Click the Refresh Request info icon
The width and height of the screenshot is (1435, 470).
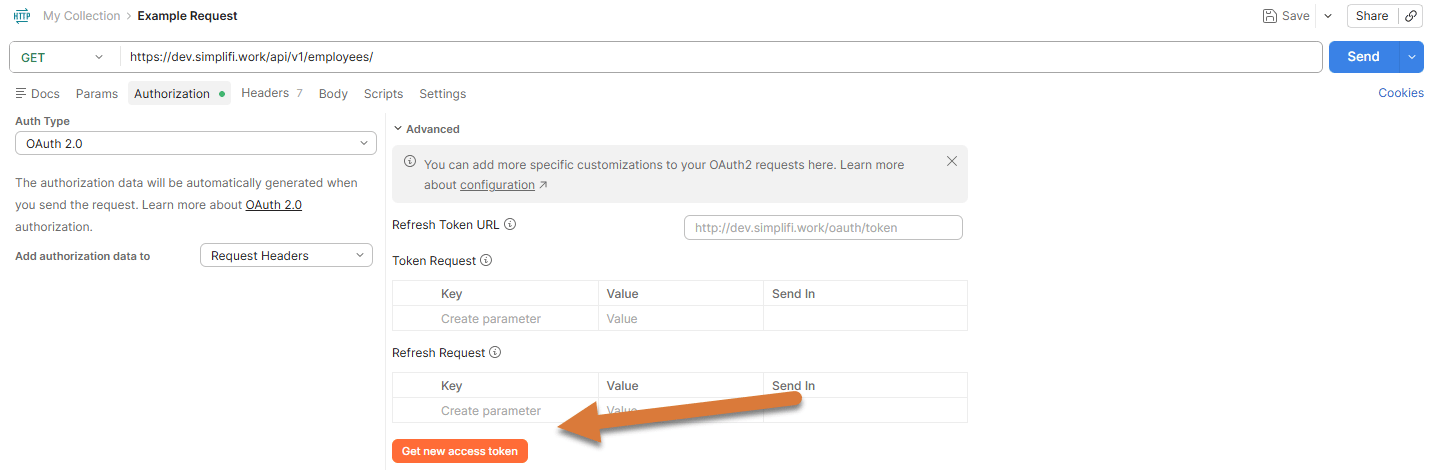[495, 353]
